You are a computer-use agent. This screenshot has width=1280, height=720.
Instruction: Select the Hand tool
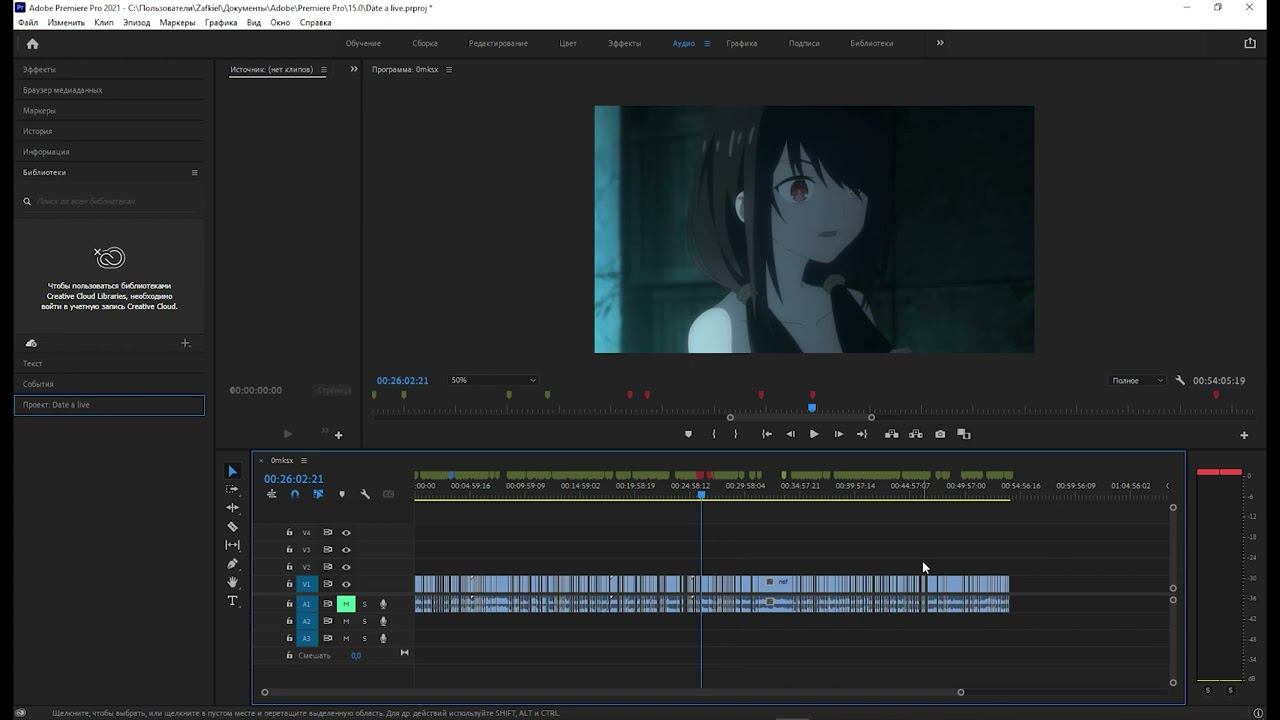tap(232, 582)
